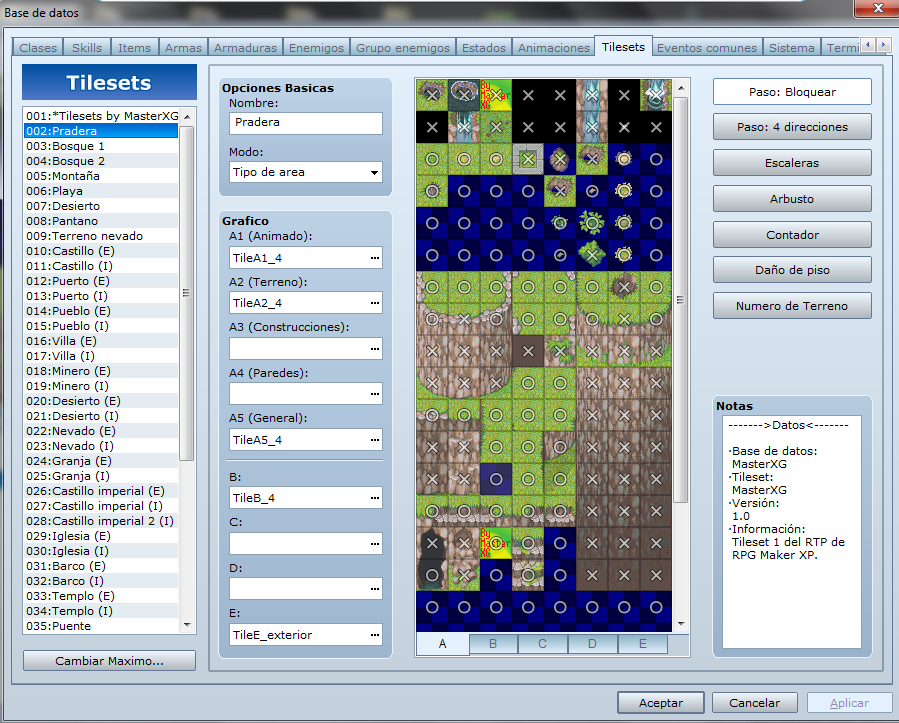Click the Cancelar button
899x723 pixels.
tap(755, 702)
